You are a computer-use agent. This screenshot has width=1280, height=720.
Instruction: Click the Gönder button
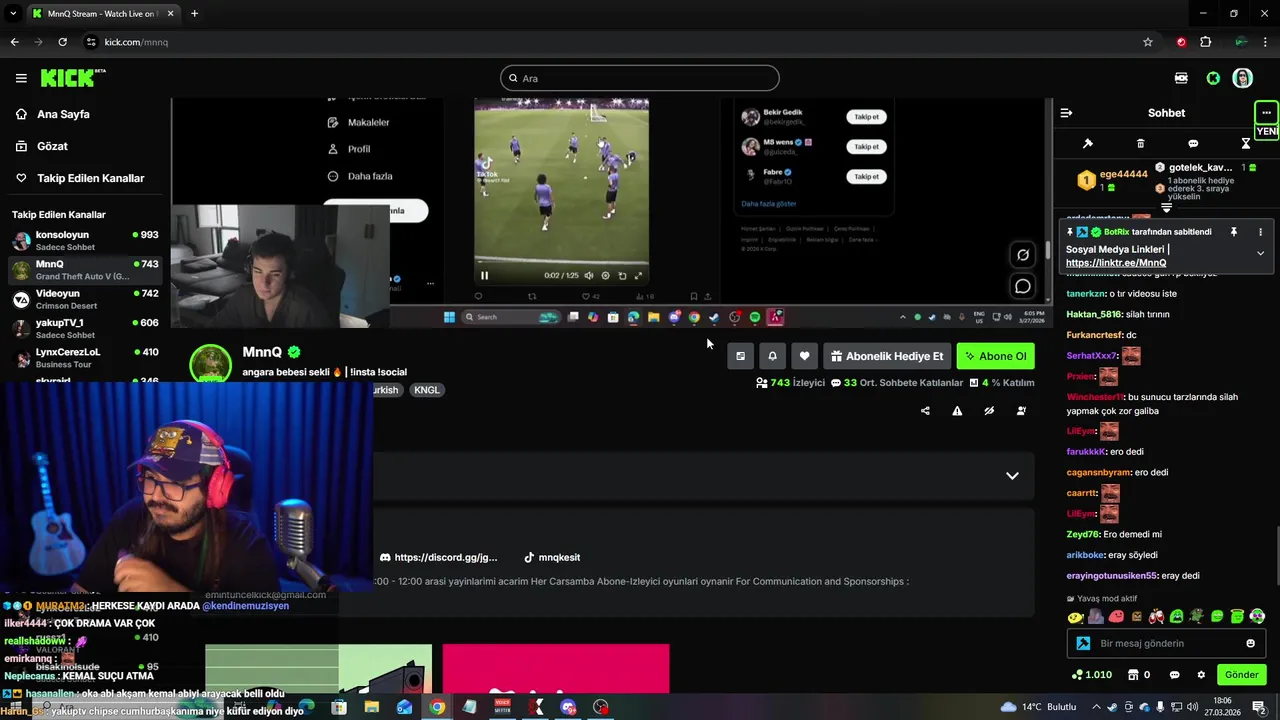coord(1242,675)
